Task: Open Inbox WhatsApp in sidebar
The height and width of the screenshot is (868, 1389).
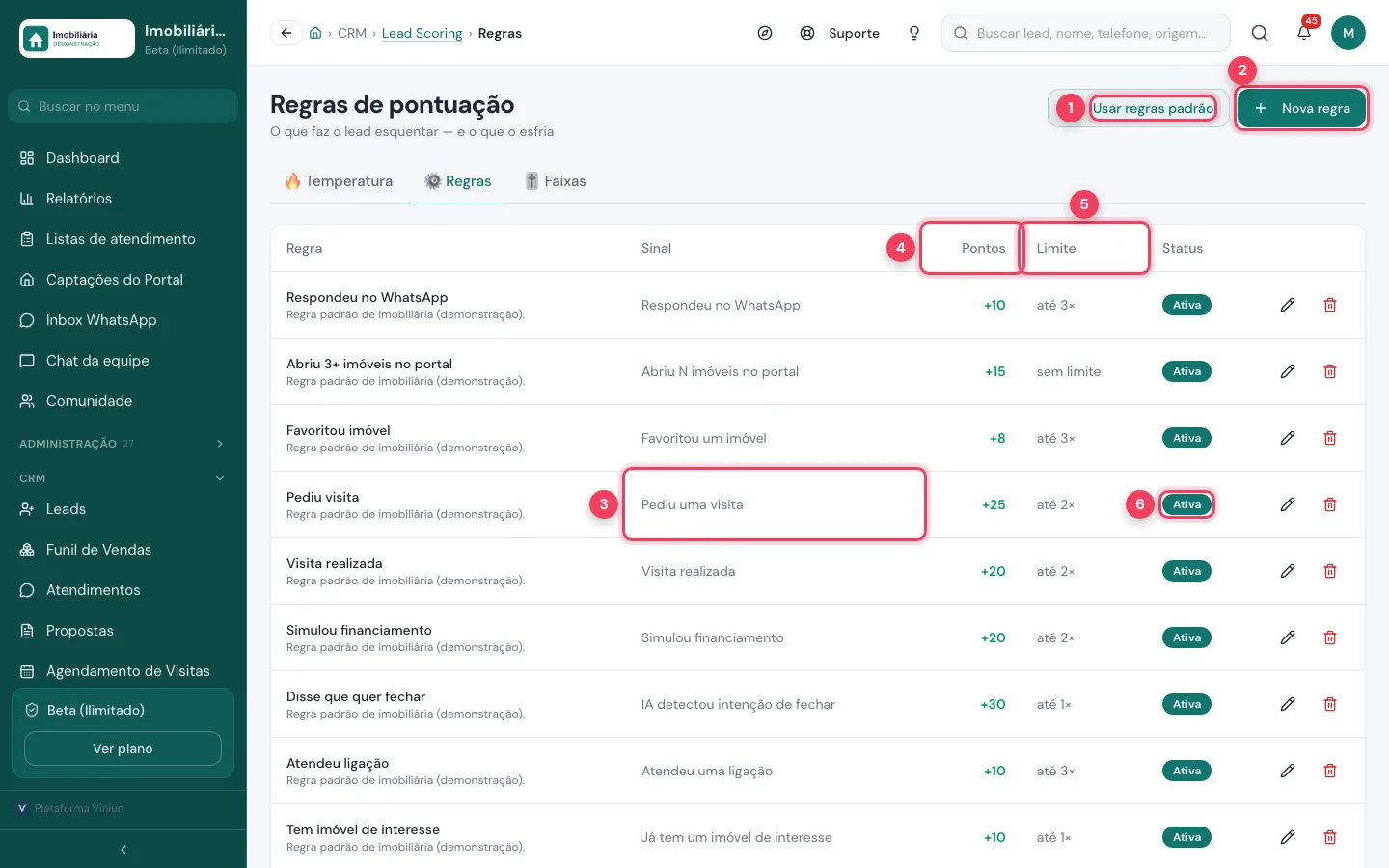Action: click(x=123, y=320)
